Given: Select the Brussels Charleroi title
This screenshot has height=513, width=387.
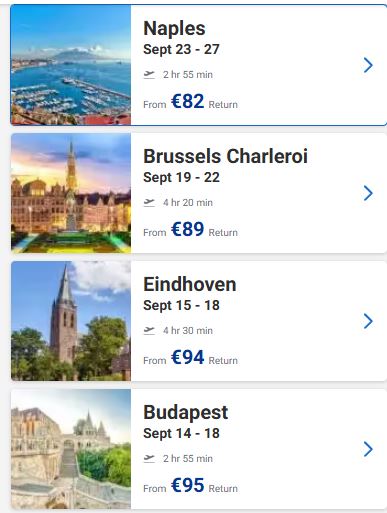Looking at the screenshot, I should tap(225, 156).
